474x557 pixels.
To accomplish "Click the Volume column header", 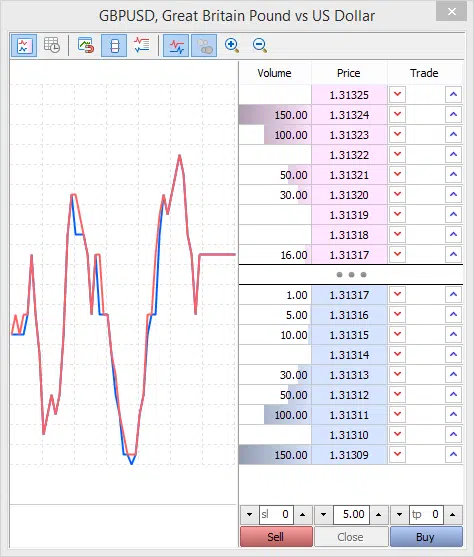I will click(x=274, y=73).
